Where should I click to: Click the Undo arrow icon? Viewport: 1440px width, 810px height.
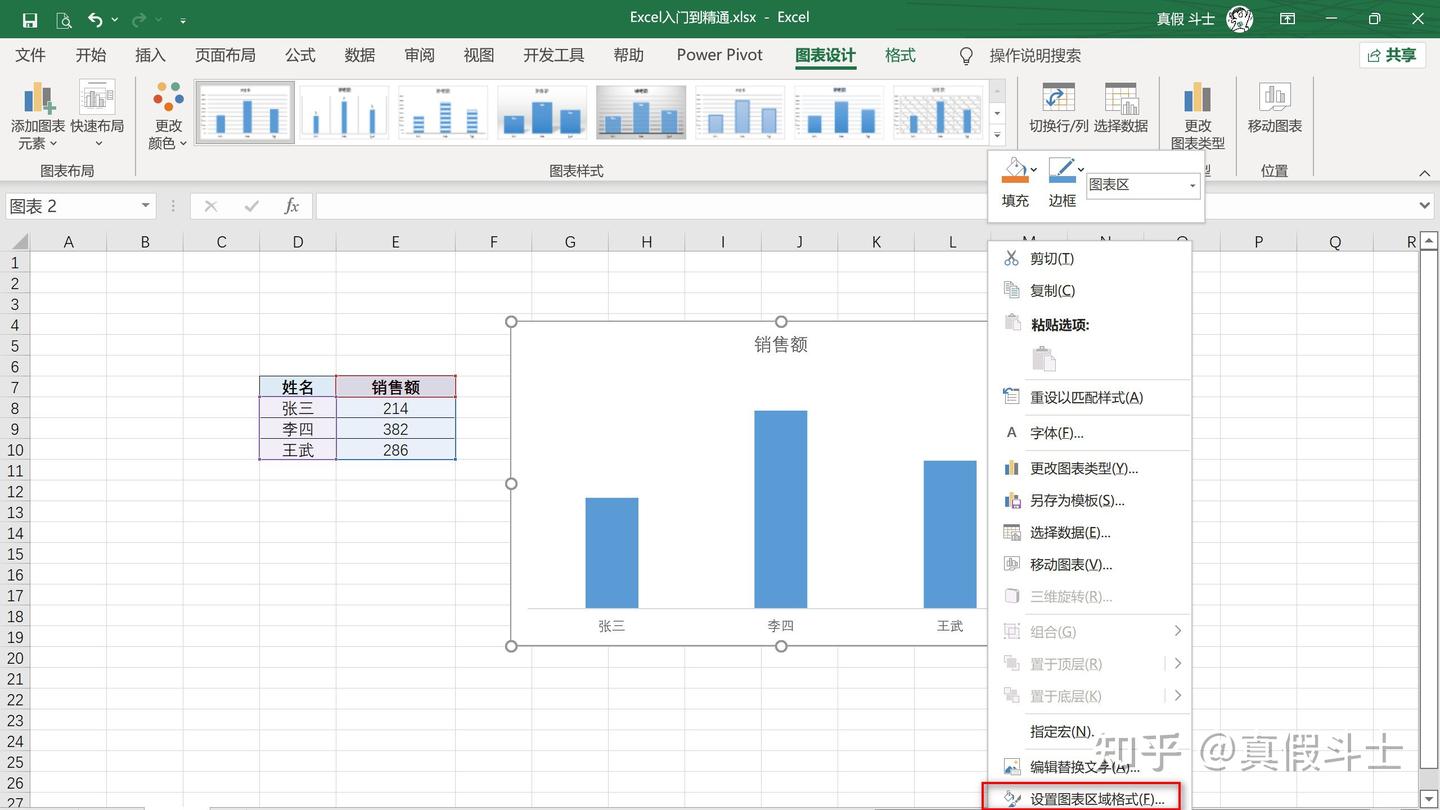95,19
